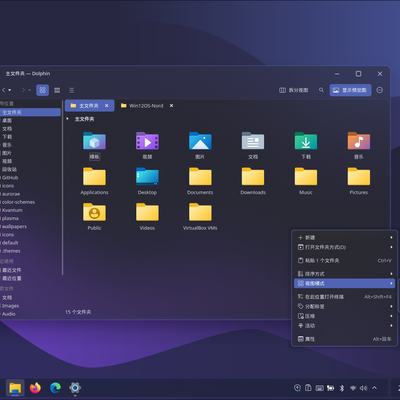Select the purple 视频 video folder
The width and height of the screenshot is (400, 400).
(147, 141)
